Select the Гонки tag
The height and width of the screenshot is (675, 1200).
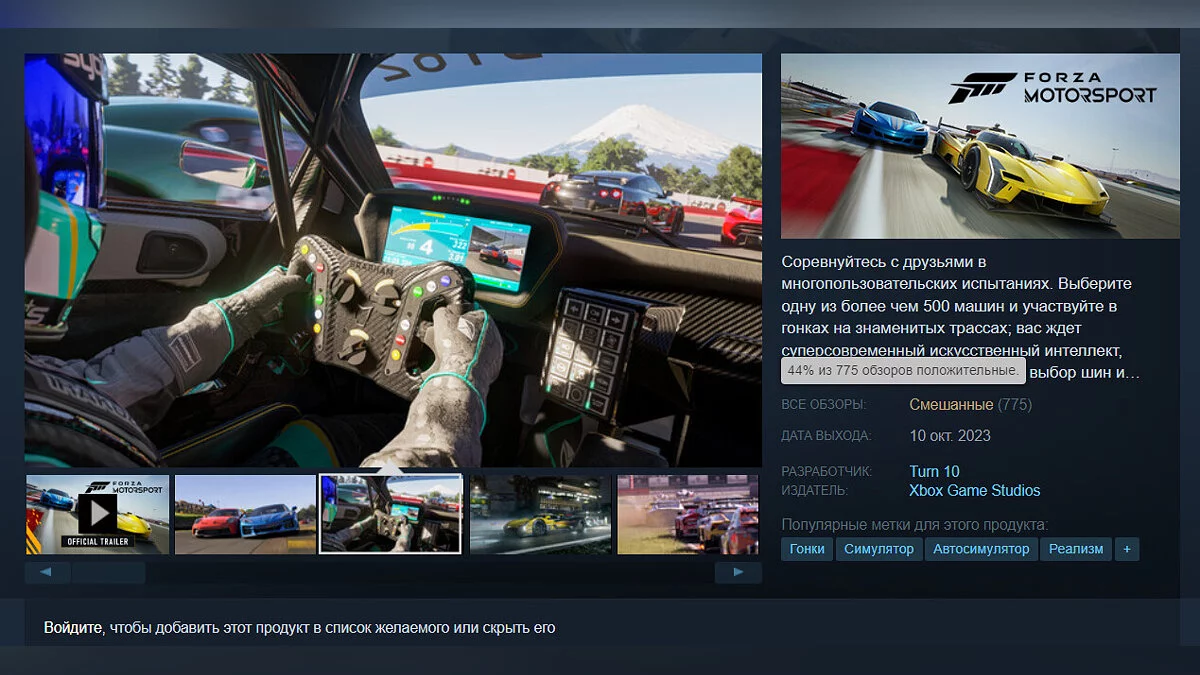click(807, 549)
